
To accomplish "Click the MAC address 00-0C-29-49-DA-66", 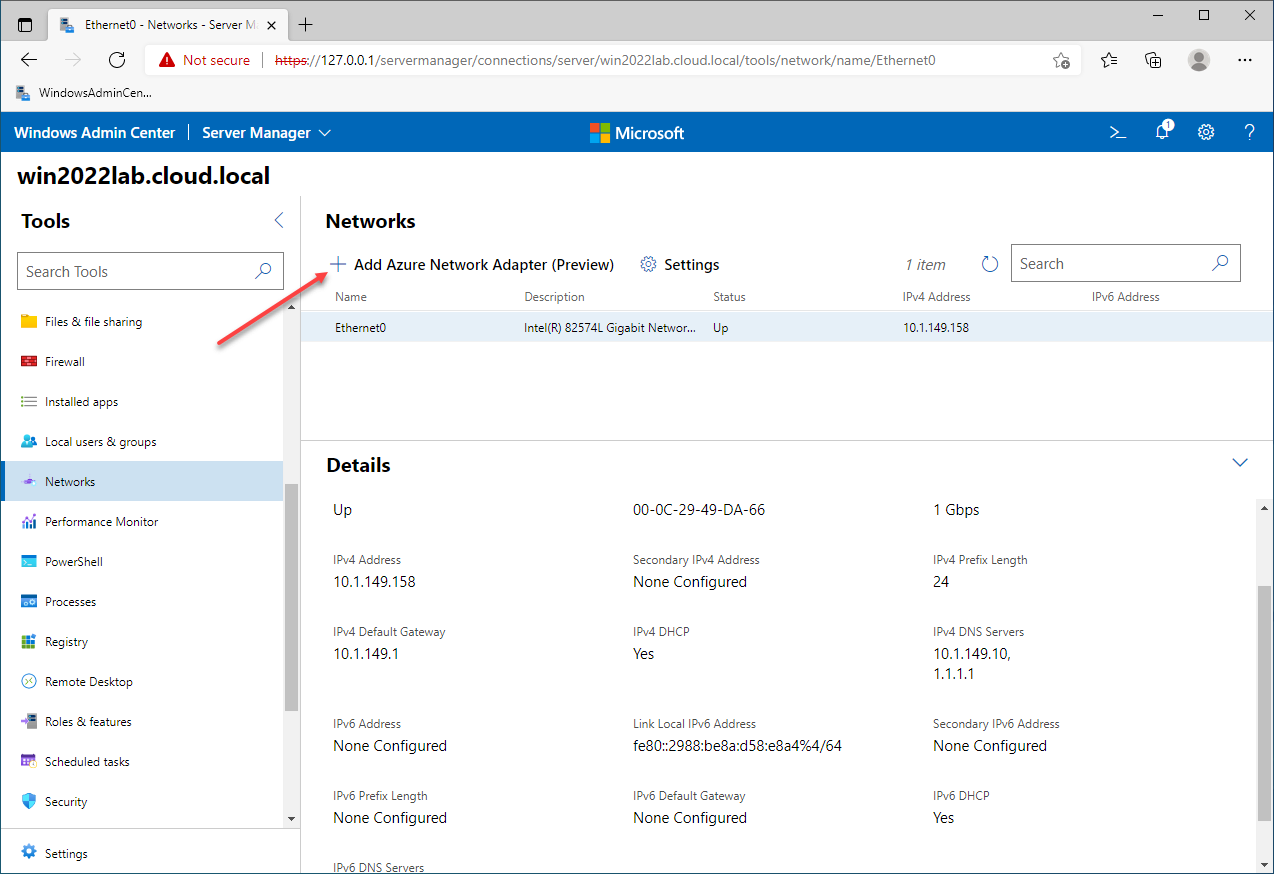I will tap(699, 509).
